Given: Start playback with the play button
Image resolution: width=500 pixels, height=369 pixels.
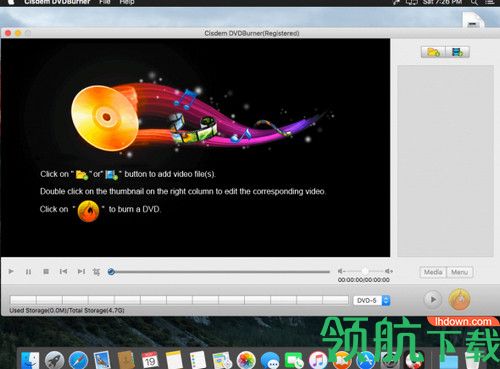Looking at the screenshot, I should click(x=11, y=271).
